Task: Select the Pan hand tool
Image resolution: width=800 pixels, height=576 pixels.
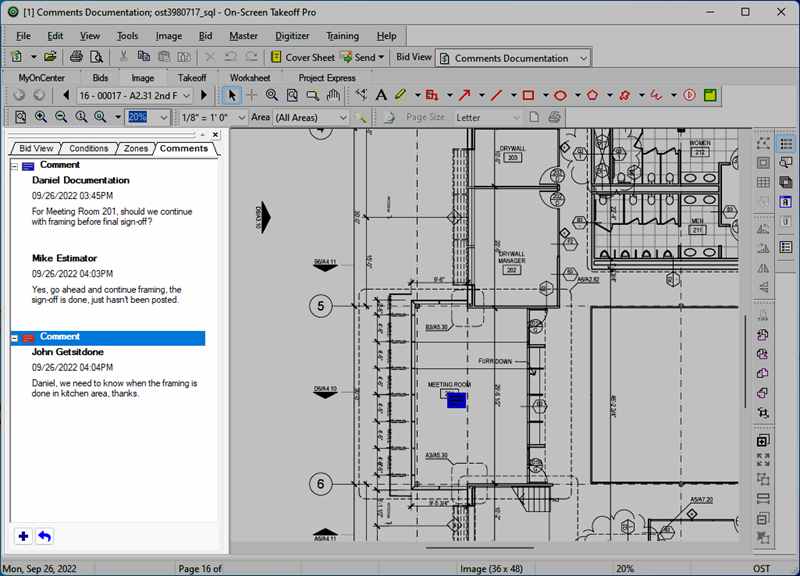Action: [333, 95]
